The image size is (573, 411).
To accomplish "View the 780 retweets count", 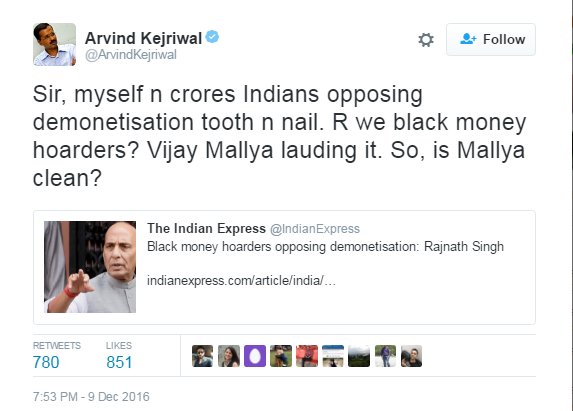I will 46,362.
